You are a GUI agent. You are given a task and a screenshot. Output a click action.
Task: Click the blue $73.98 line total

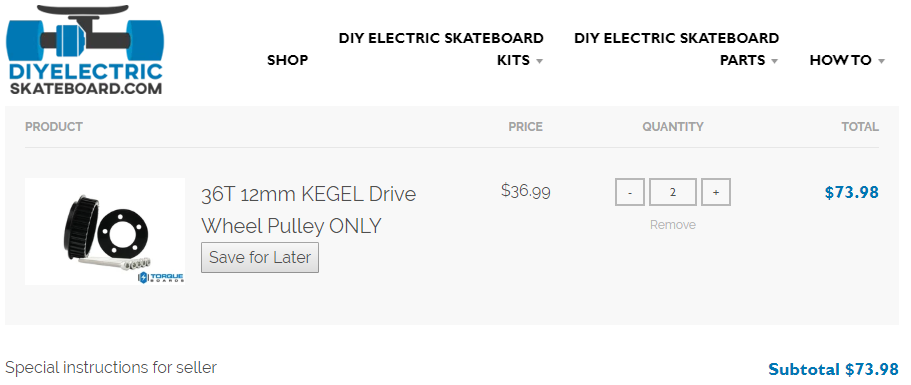(852, 192)
